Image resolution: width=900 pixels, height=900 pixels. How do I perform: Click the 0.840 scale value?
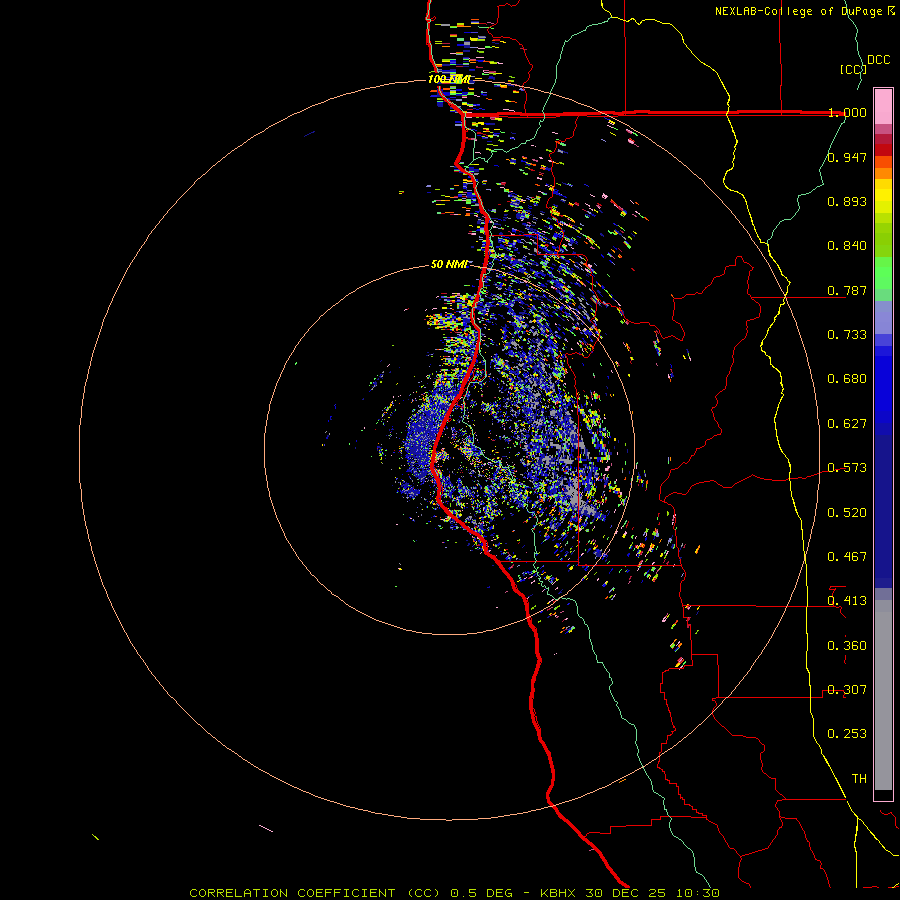[847, 246]
